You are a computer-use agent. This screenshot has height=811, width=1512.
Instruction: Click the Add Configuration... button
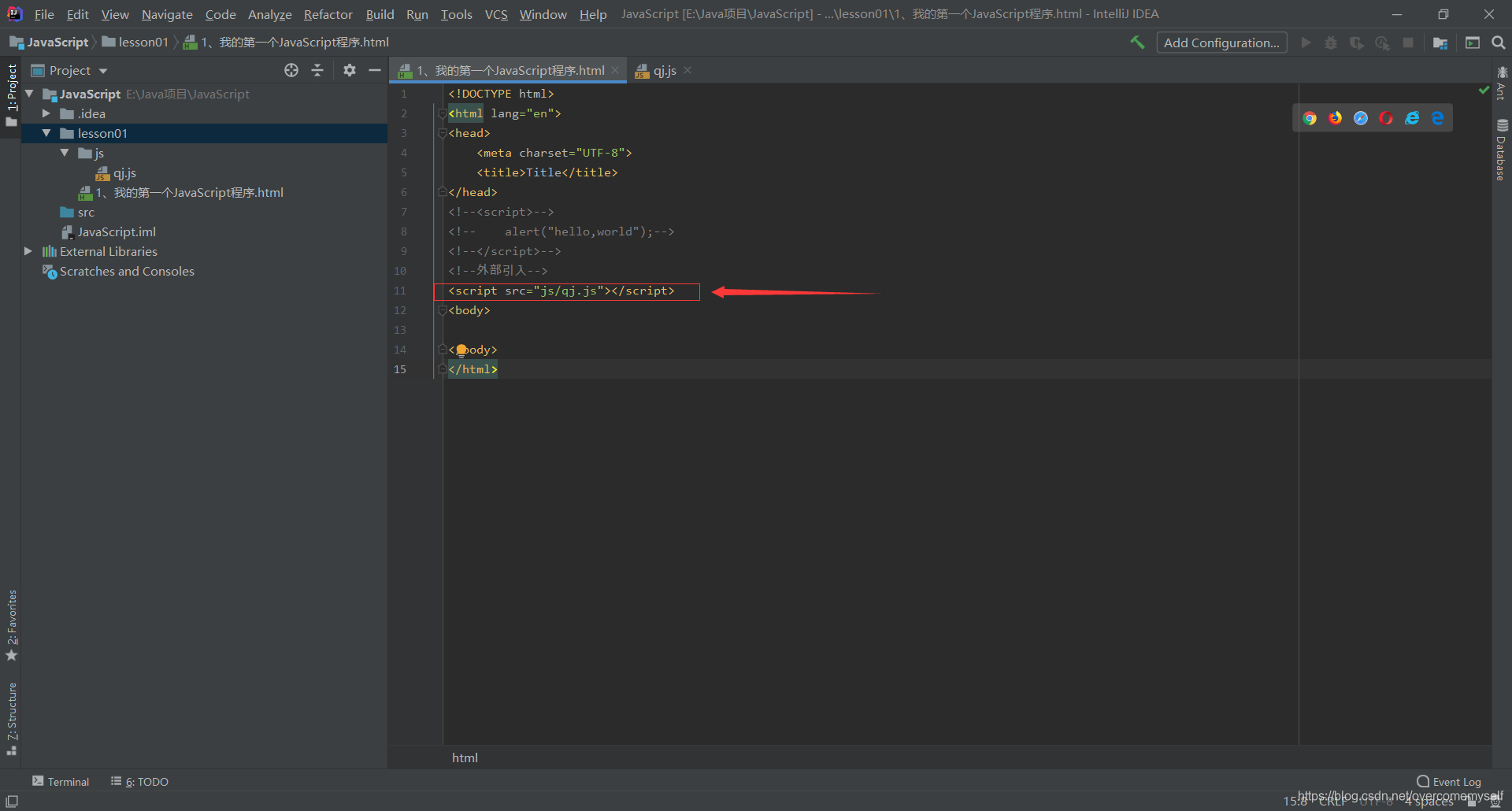[1221, 43]
